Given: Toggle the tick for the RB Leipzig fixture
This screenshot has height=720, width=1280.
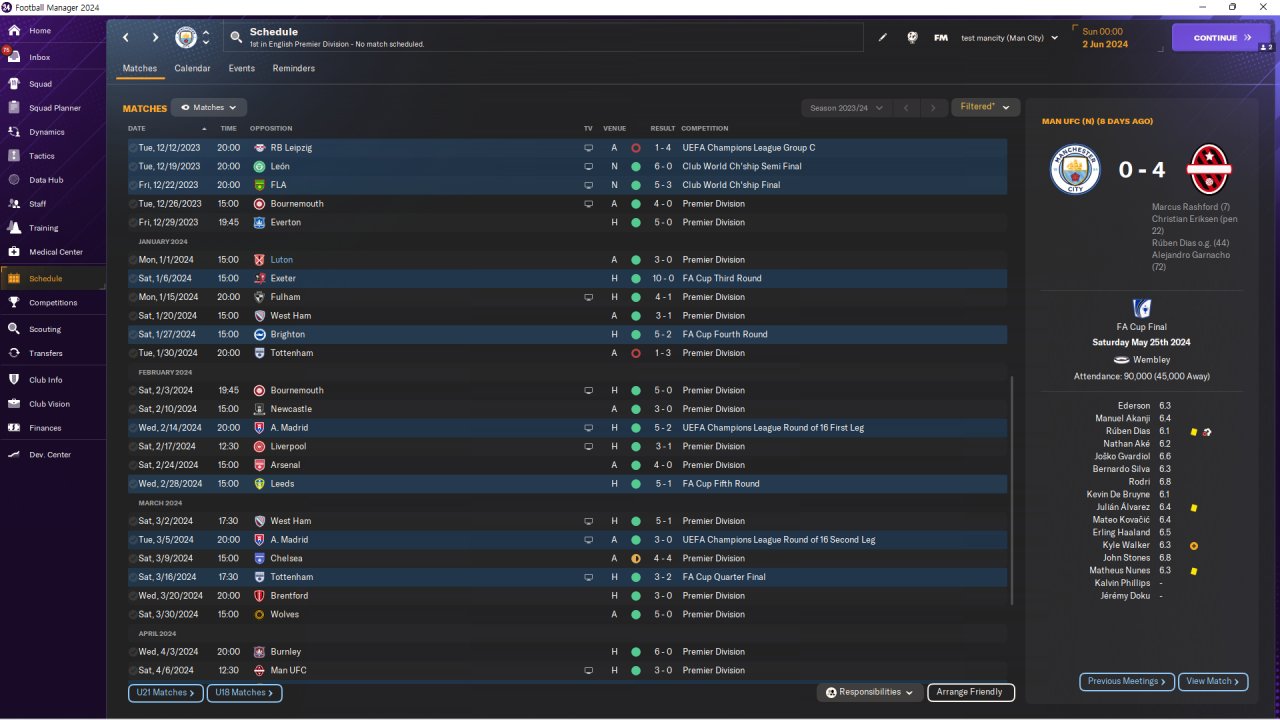Looking at the screenshot, I should 133,148.
